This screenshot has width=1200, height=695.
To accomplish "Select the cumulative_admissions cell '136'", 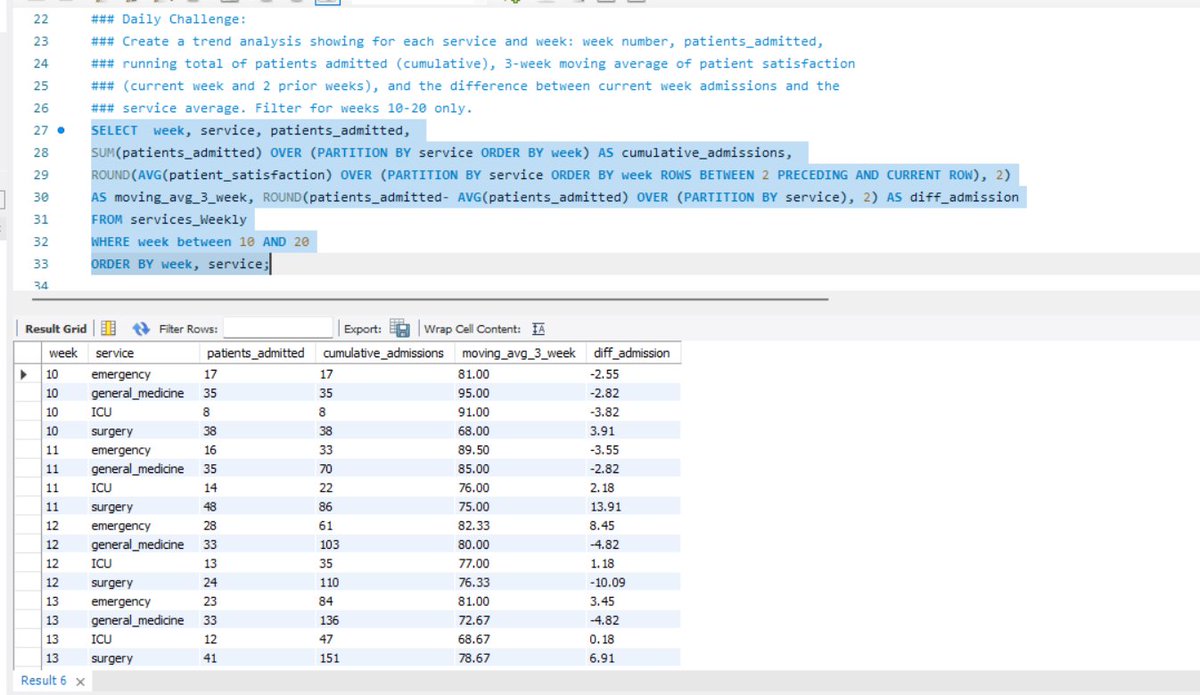I will [x=383, y=621].
